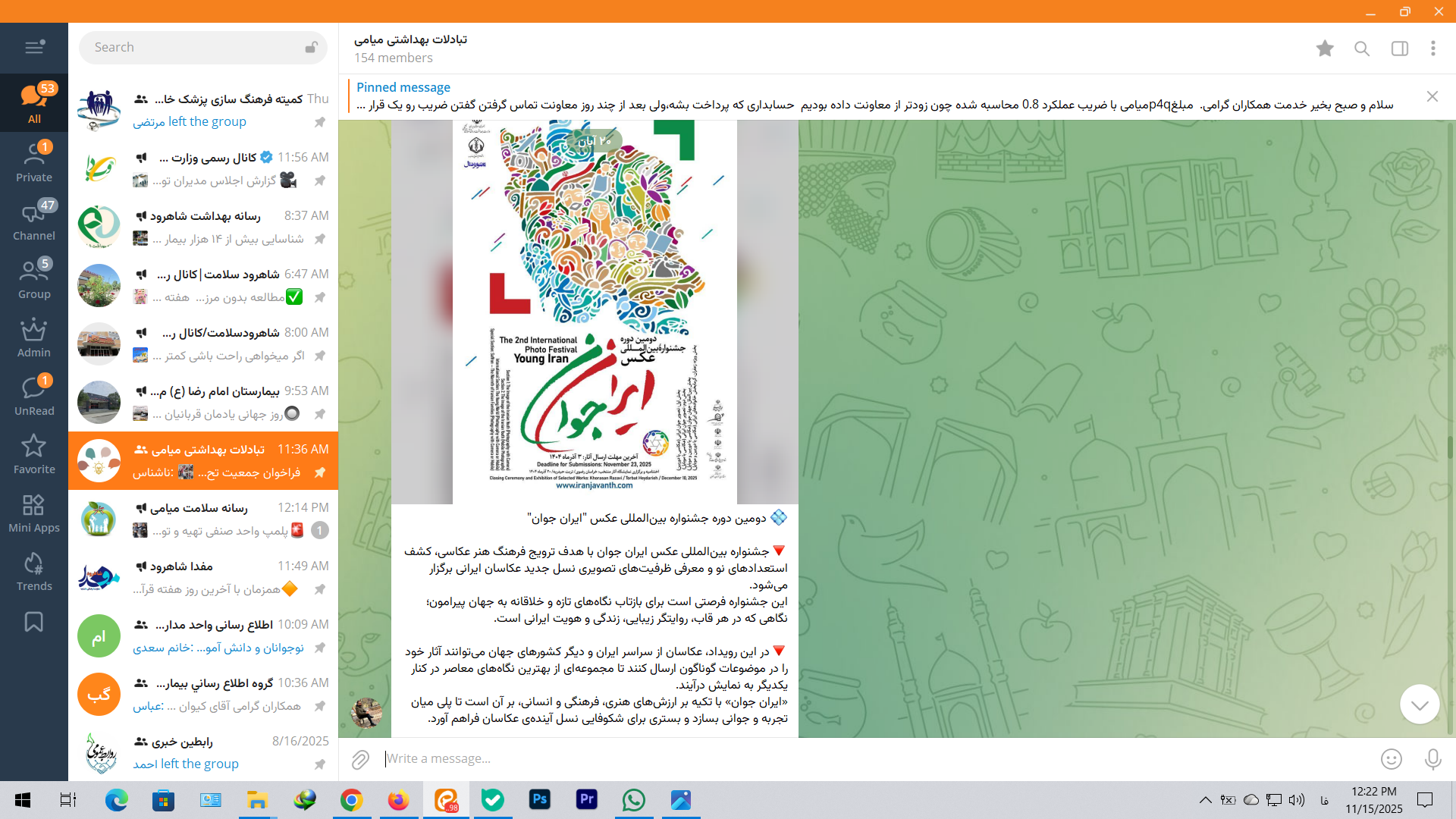Click inside the Write a message field
Screen dimensions: 1456x819
(x=834, y=759)
